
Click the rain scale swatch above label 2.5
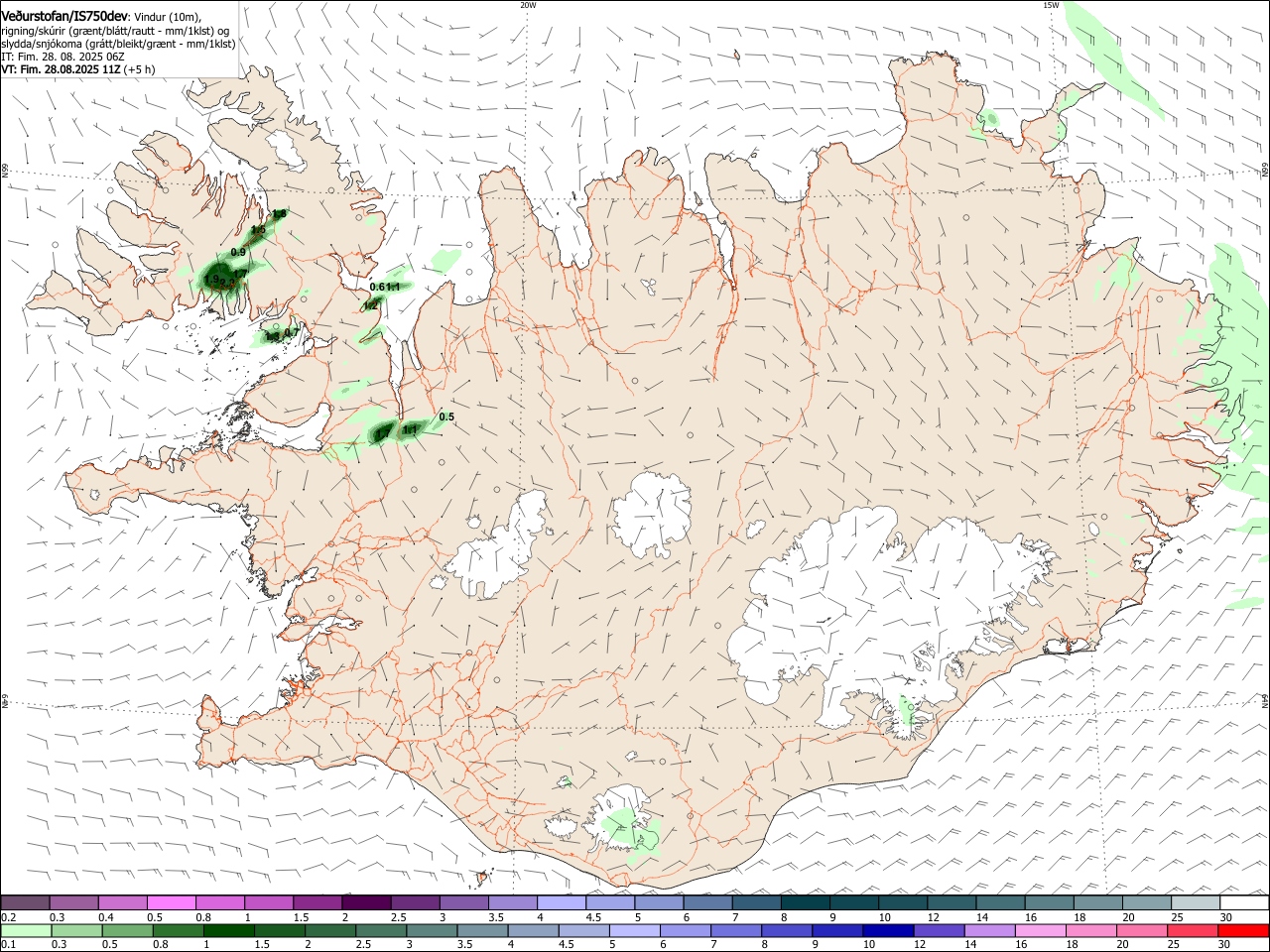[x=381, y=930]
